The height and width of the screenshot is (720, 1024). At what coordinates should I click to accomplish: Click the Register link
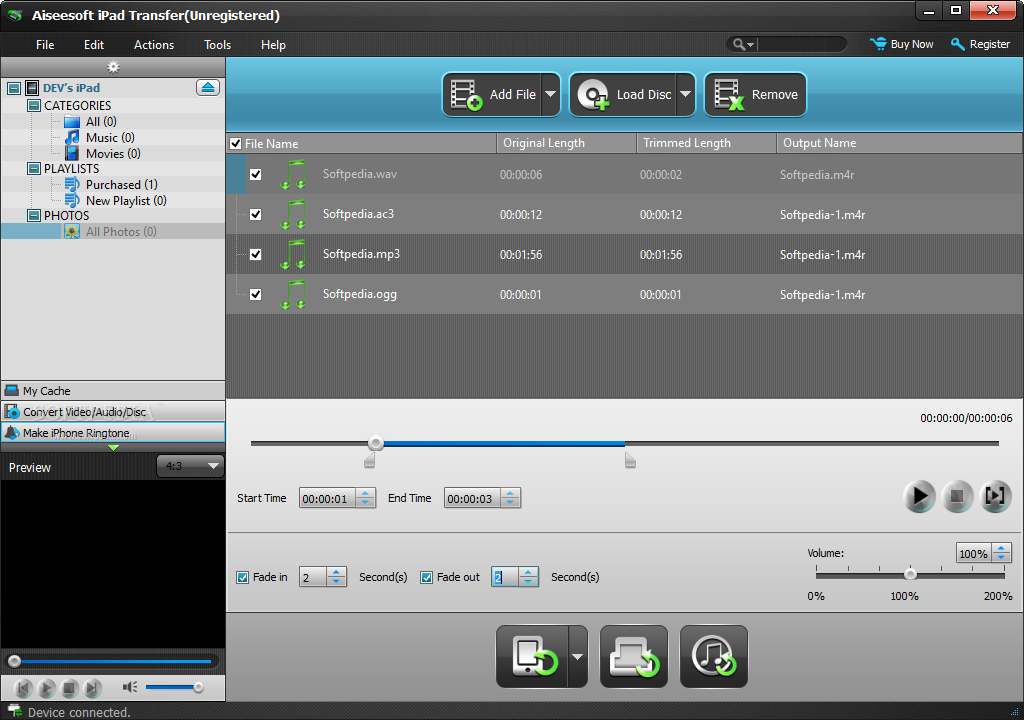pos(981,44)
